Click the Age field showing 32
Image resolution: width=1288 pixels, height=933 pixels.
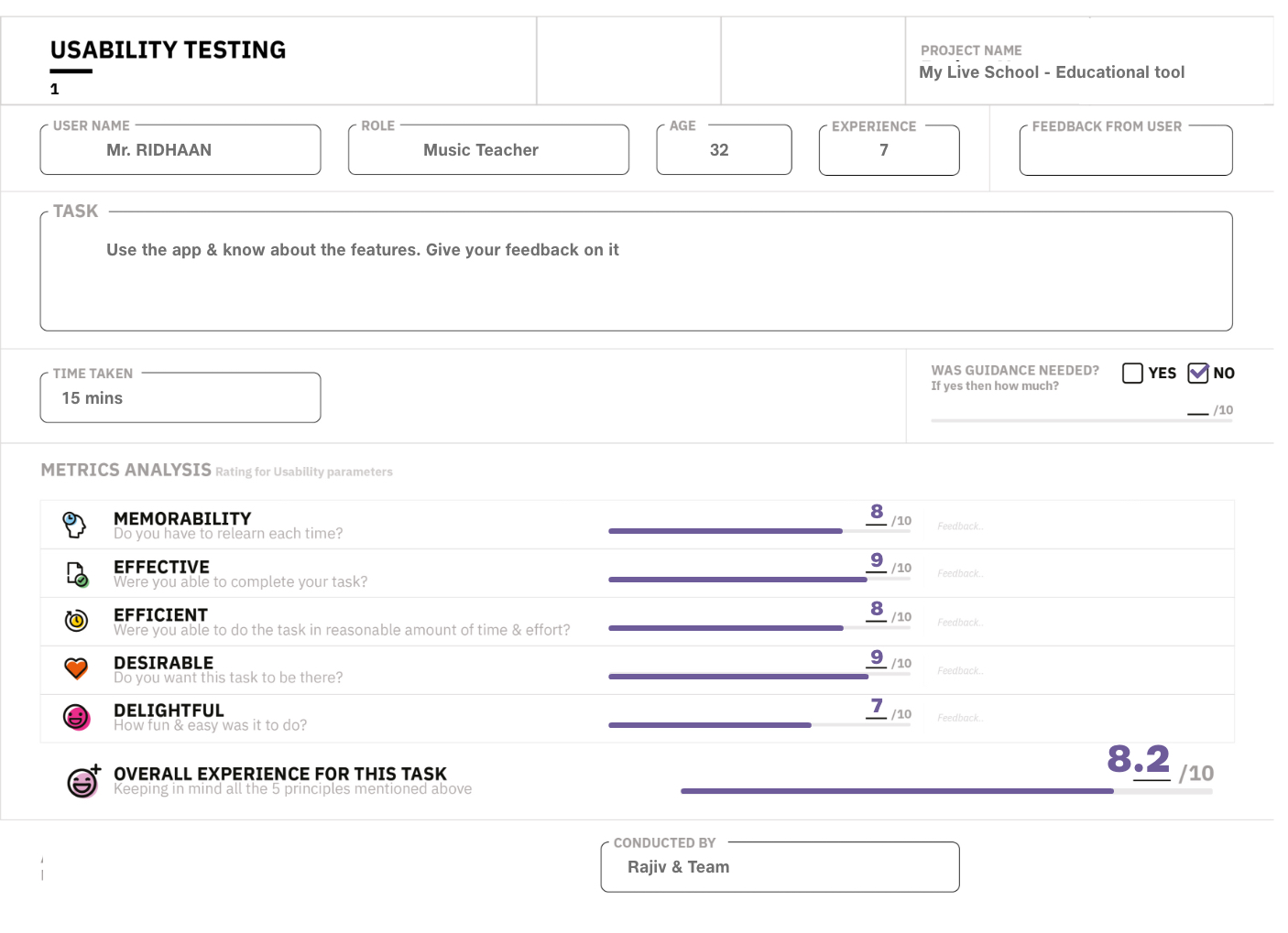pos(724,150)
